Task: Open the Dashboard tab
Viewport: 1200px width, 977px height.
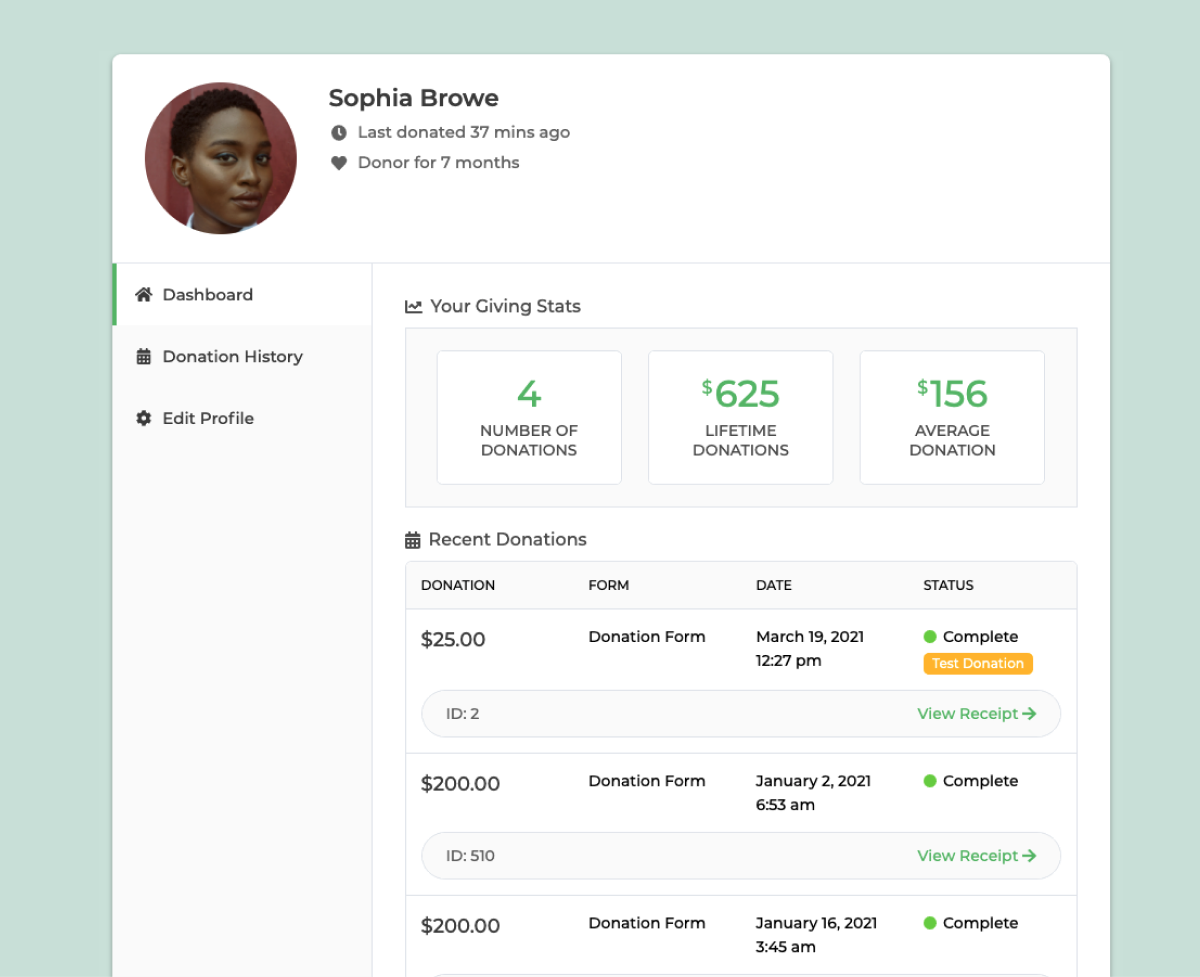Action: click(x=242, y=295)
